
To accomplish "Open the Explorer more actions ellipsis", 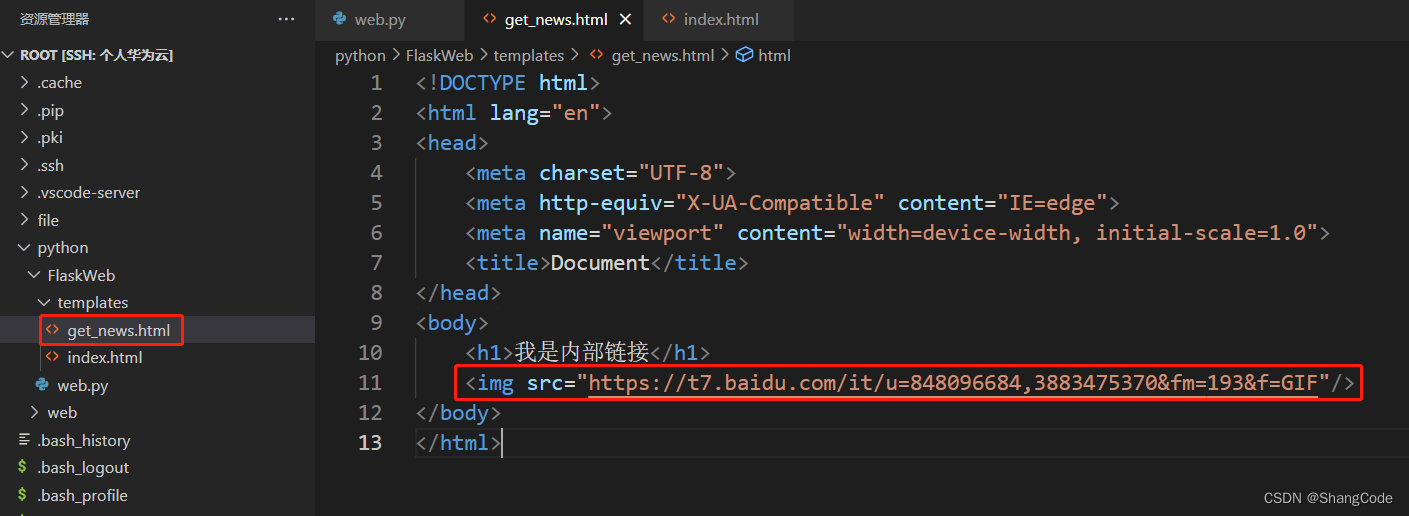I will point(286,19).
